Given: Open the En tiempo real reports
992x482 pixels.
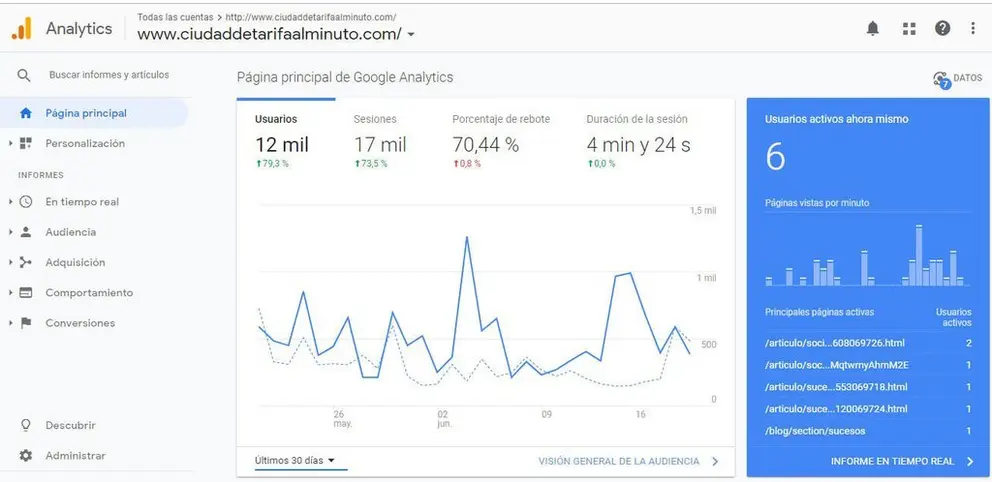Looking at the screenshot, I should click(x=82, y=202).
